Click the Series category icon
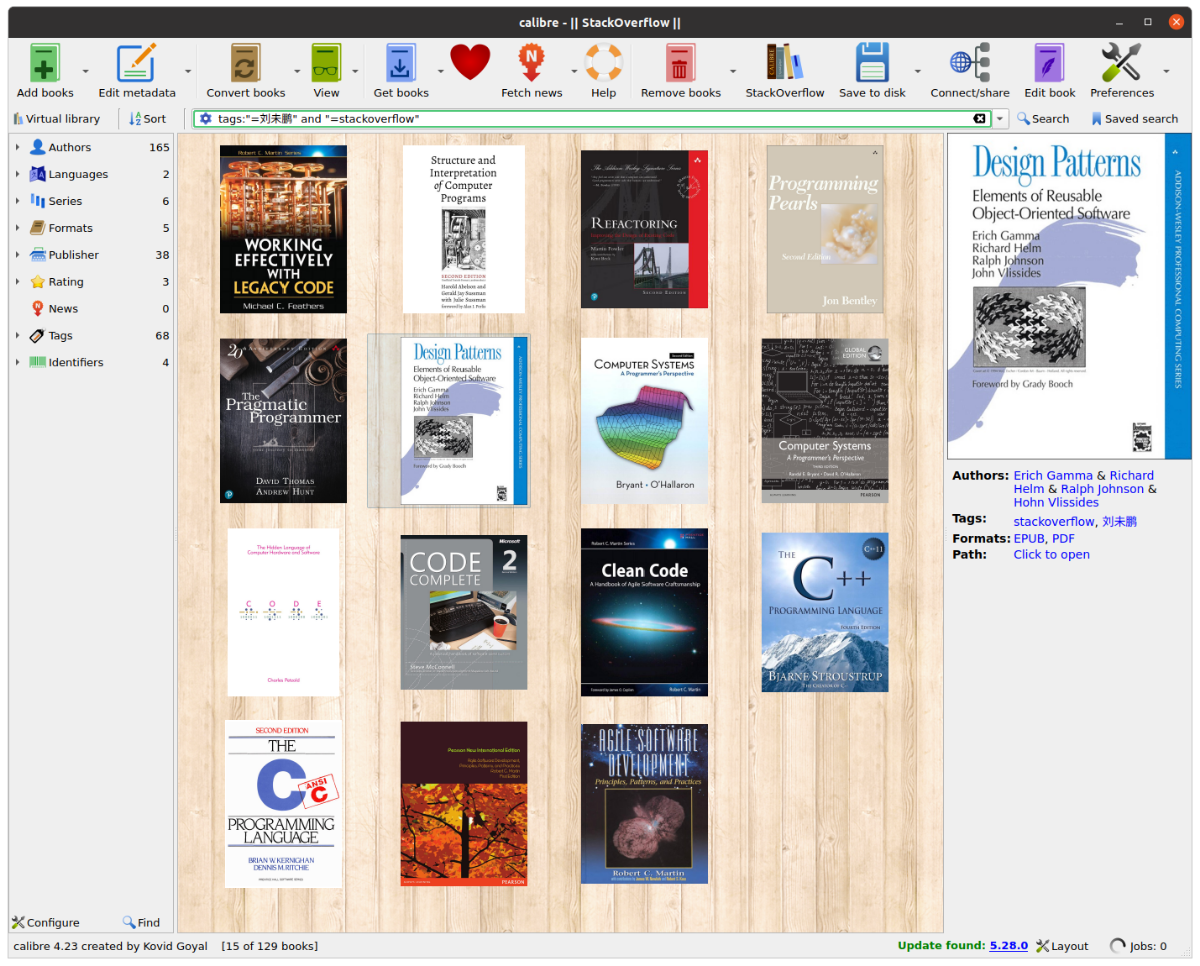The image size is (1200, 966). point(38,201)
